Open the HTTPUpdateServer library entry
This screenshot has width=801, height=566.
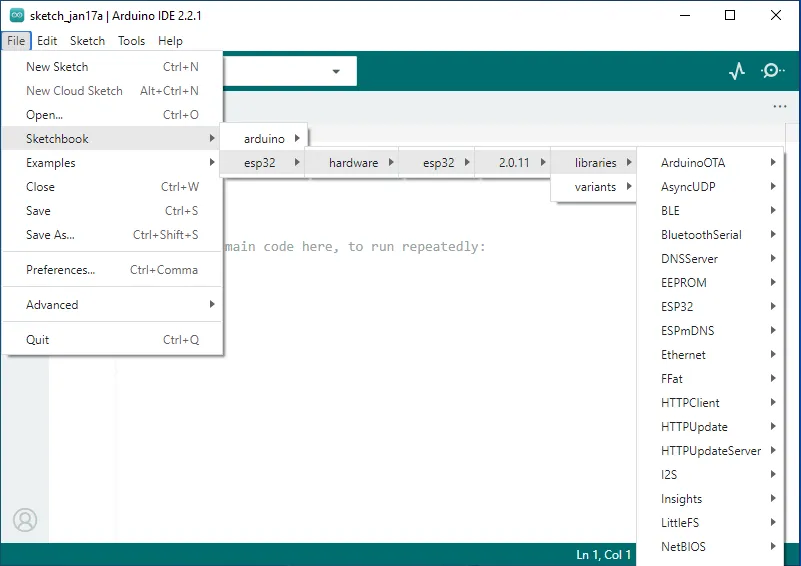pos(710,451)
